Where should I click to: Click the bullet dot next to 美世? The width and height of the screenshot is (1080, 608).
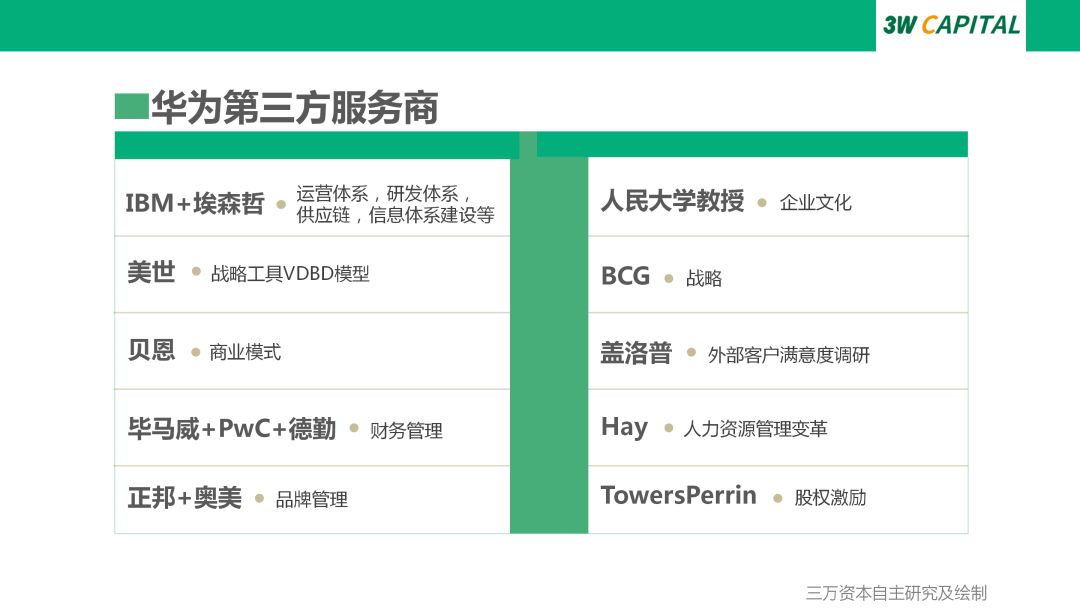tap(196, 272)
